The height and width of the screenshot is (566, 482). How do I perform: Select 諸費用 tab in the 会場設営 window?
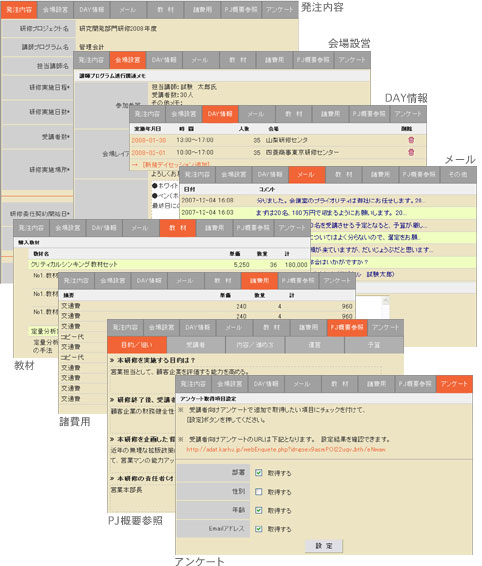(274, 60)
